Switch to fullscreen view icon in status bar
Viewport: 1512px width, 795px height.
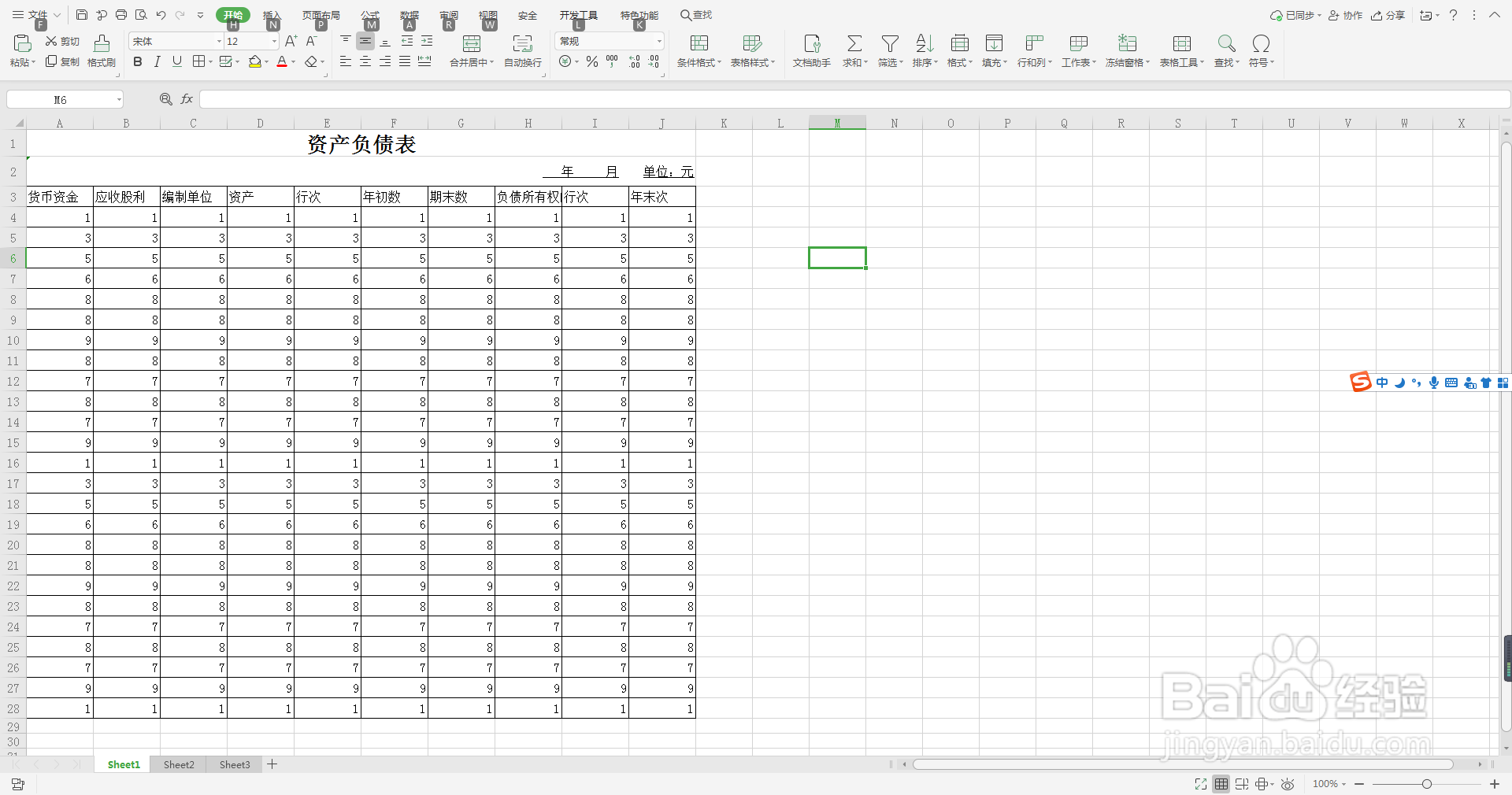point(1200,784)
